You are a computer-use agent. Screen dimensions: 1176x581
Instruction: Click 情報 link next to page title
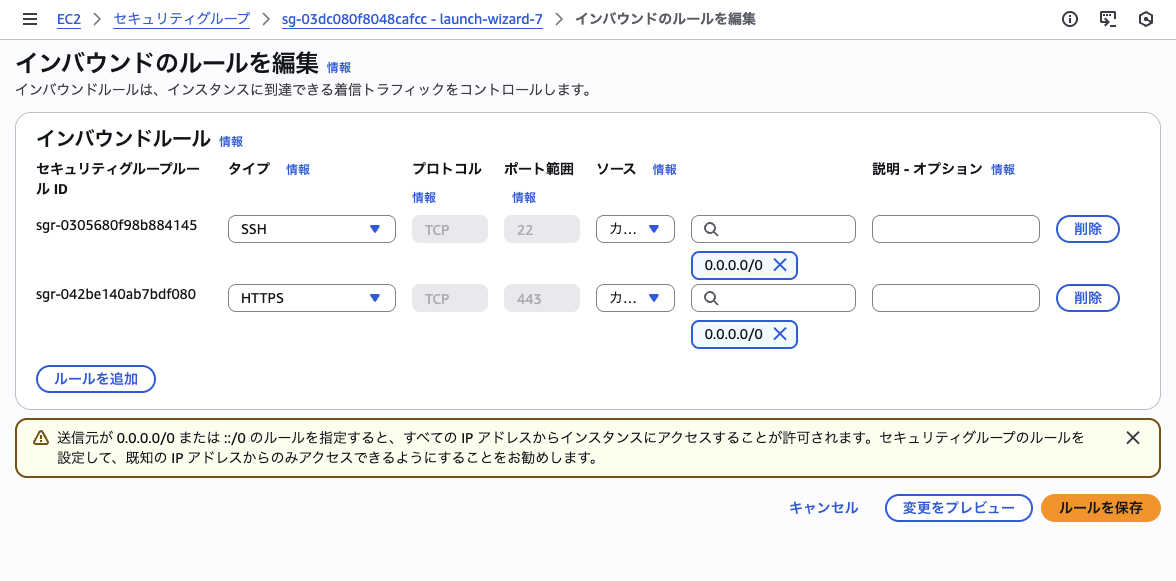[x=339, y=67]
